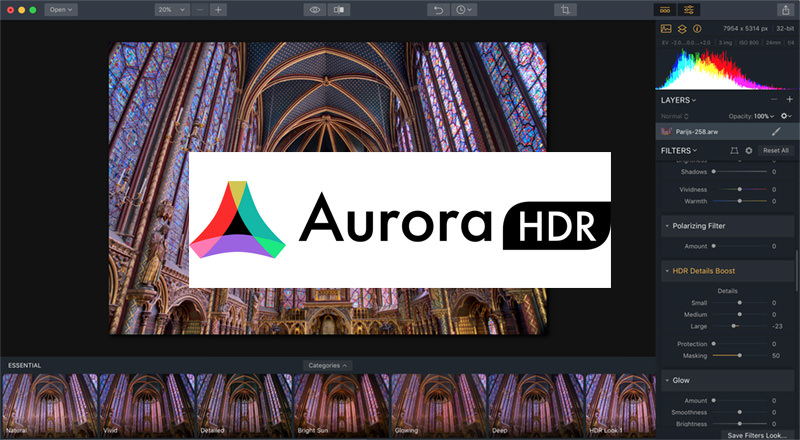The image size is (800, 440).
Task: Click the brush mask icon on layer
Action: (776, 132)
